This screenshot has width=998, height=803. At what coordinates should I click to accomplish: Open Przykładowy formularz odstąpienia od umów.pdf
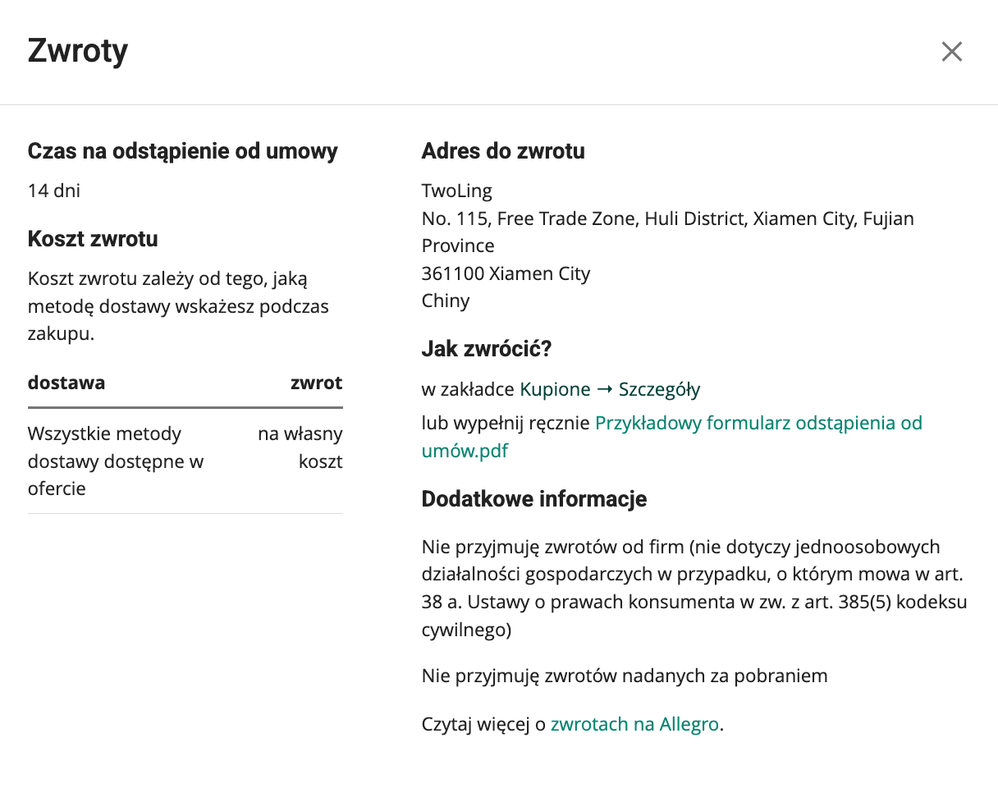coord(672,436)
